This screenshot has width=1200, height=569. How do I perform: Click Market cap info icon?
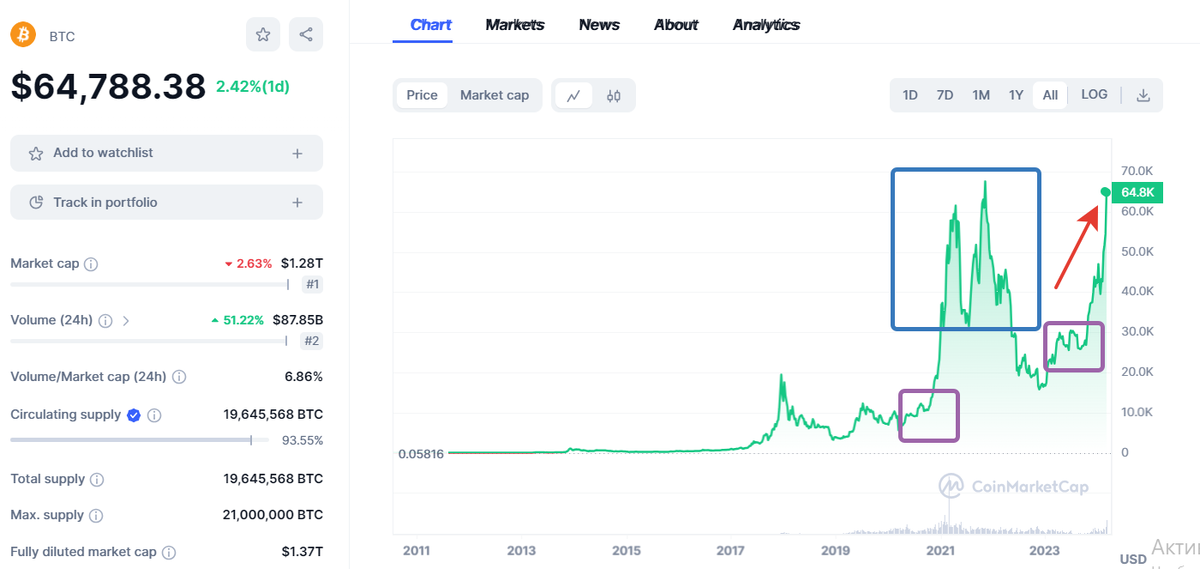point(91,264)
